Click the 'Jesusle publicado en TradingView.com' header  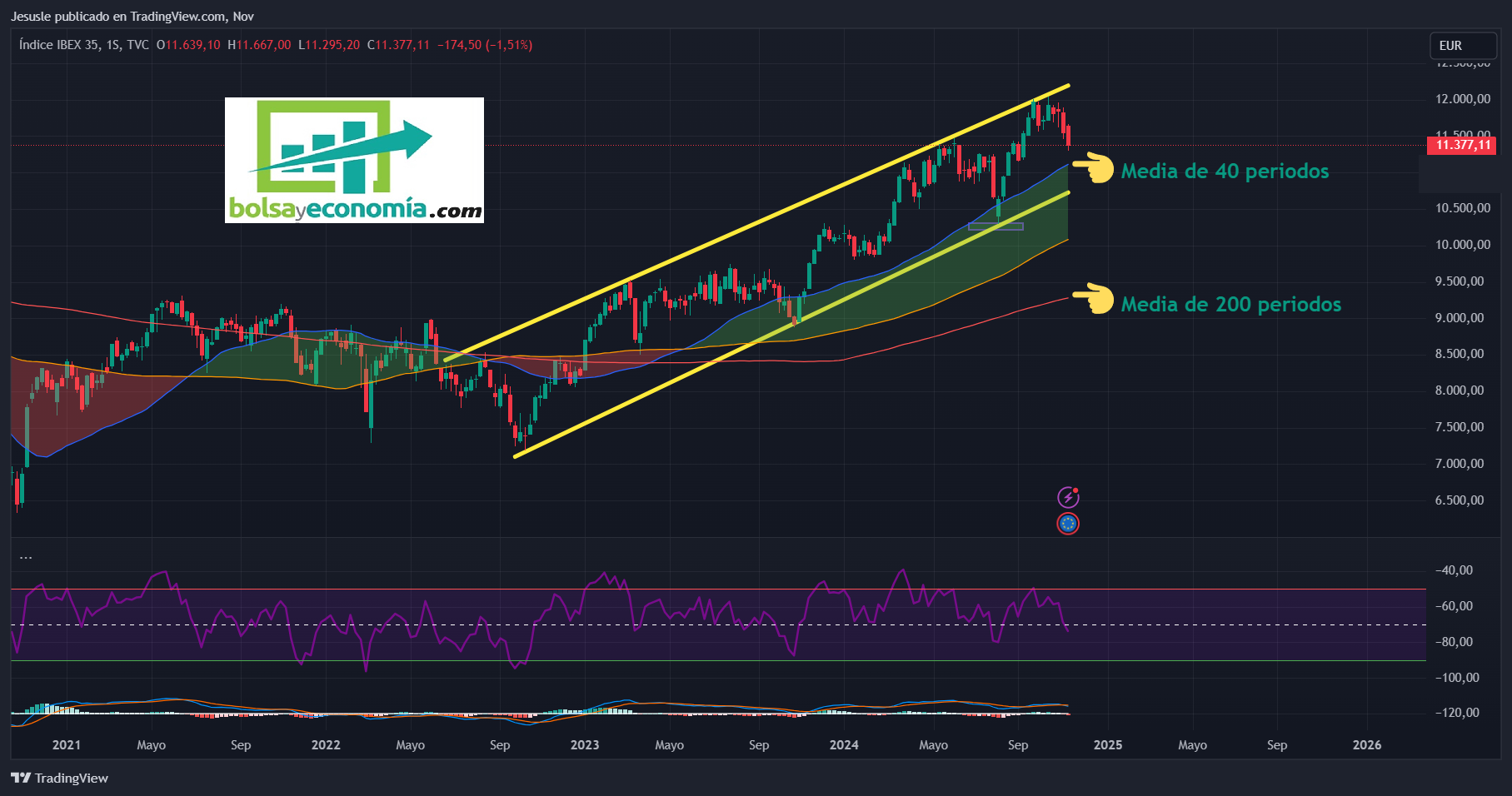[132, 16]
